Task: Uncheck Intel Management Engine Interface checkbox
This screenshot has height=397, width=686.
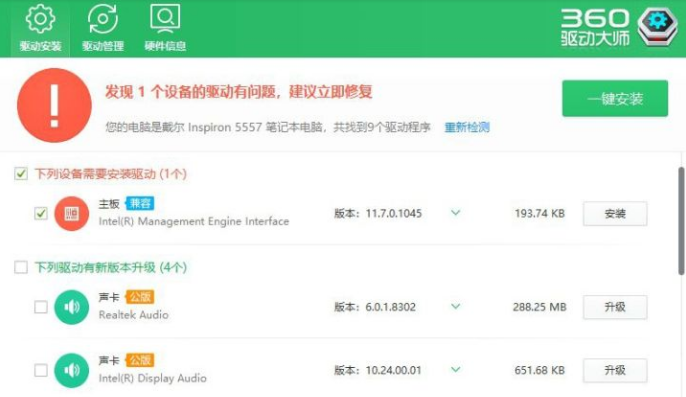Action: pos(41,213)
